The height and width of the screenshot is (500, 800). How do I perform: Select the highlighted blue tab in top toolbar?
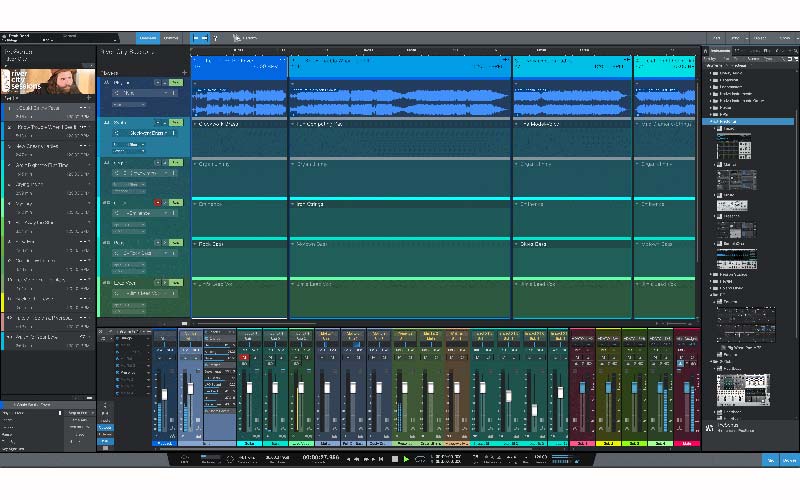click(147, 38)
